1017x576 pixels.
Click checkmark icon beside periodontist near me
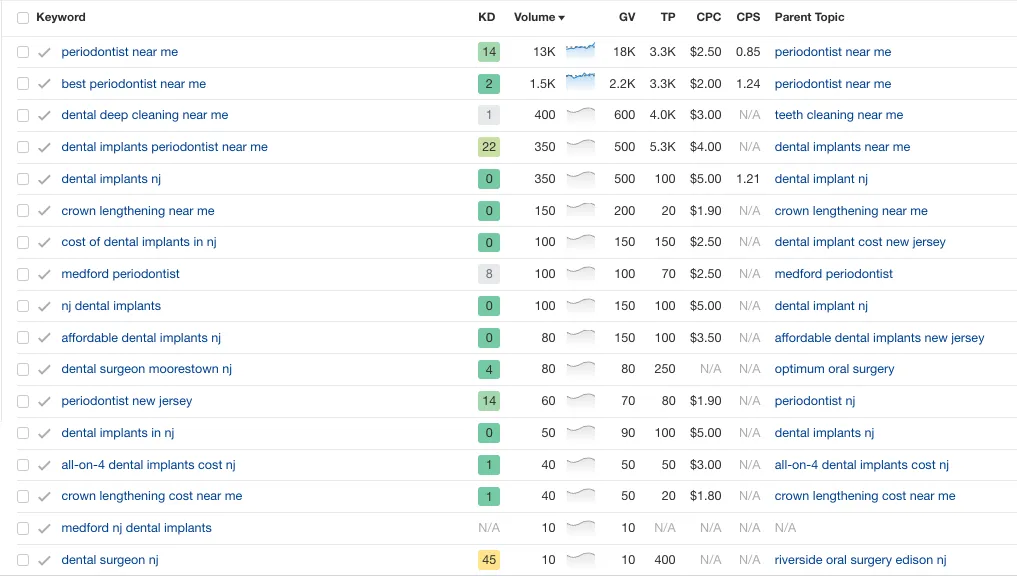pos(44,53)
